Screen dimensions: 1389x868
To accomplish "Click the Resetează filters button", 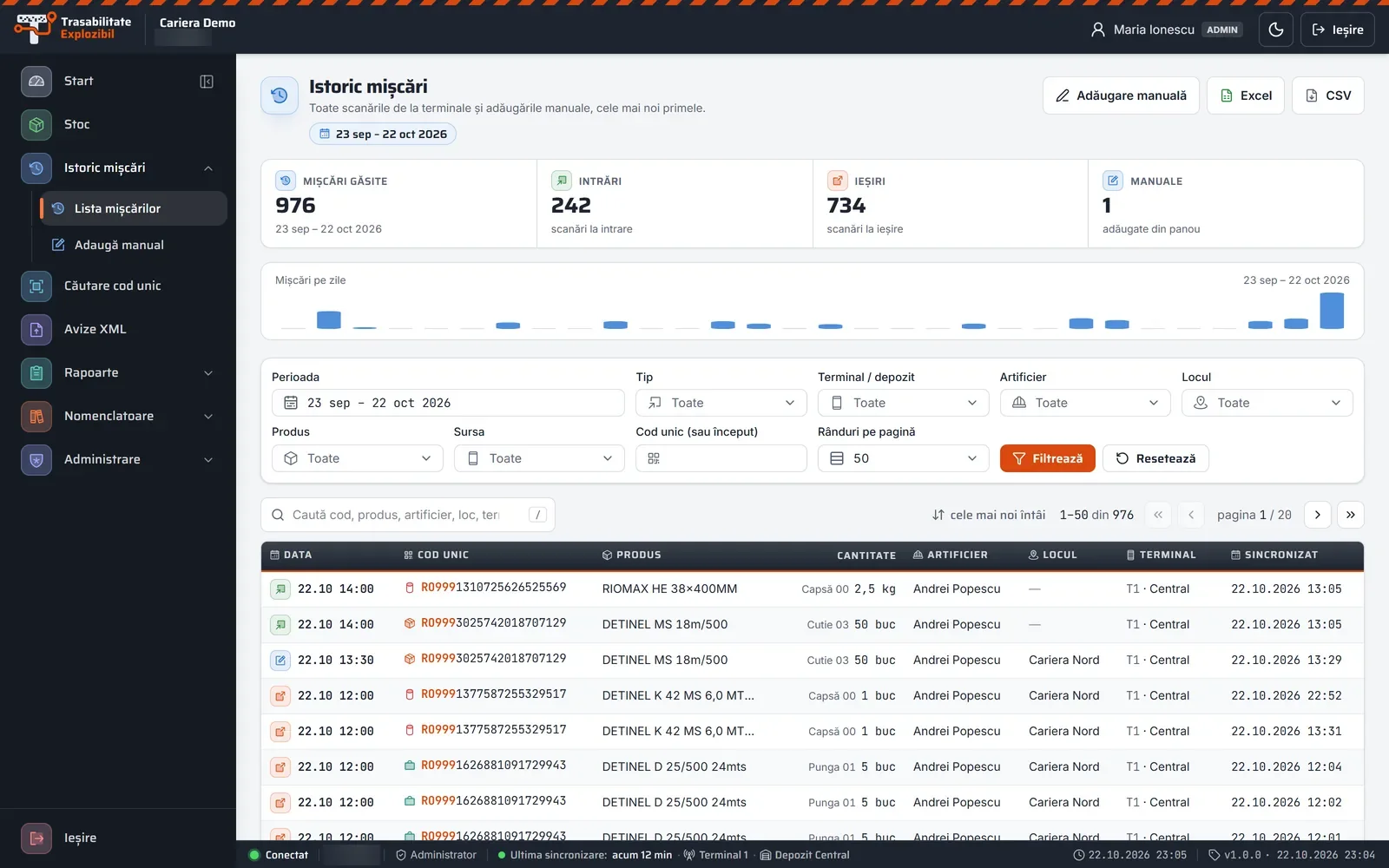I will click(x=1155, y=458).
